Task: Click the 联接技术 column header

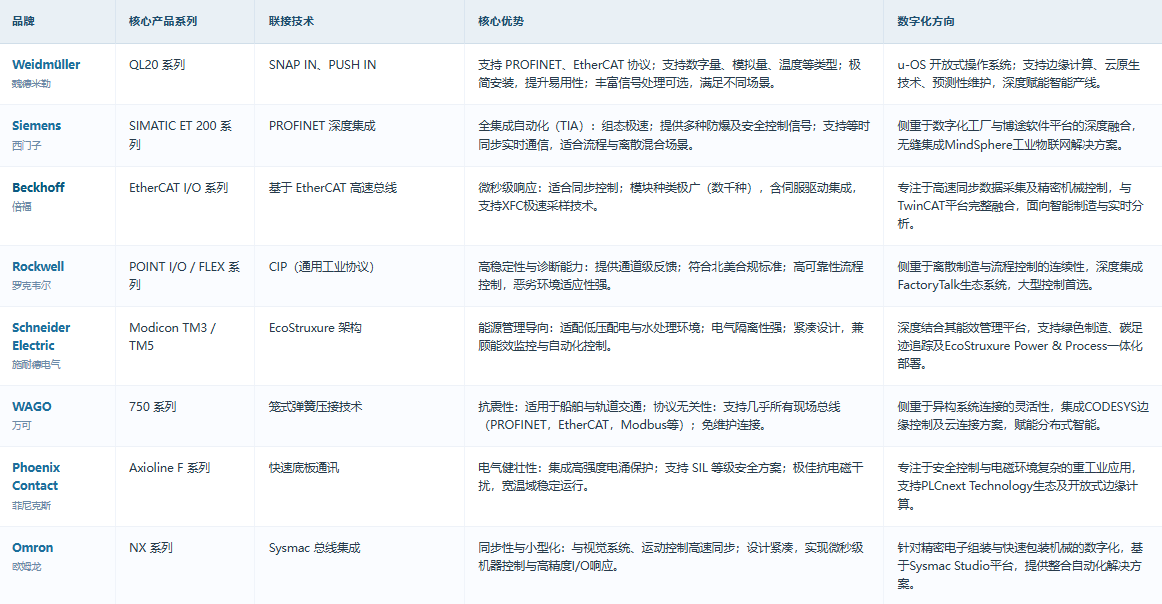Action: (x=291, y=21)
